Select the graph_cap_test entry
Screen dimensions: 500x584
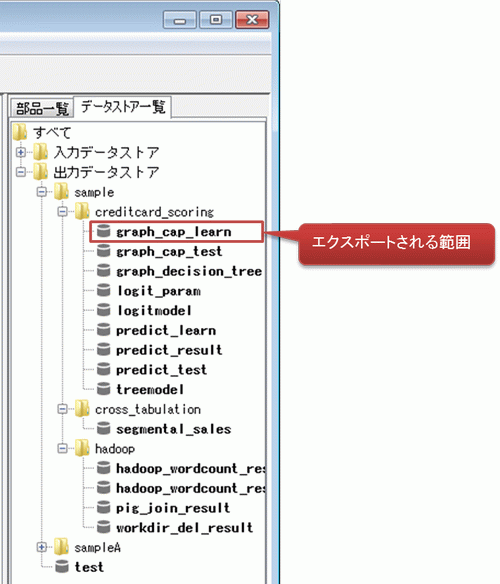coord(169,252)
